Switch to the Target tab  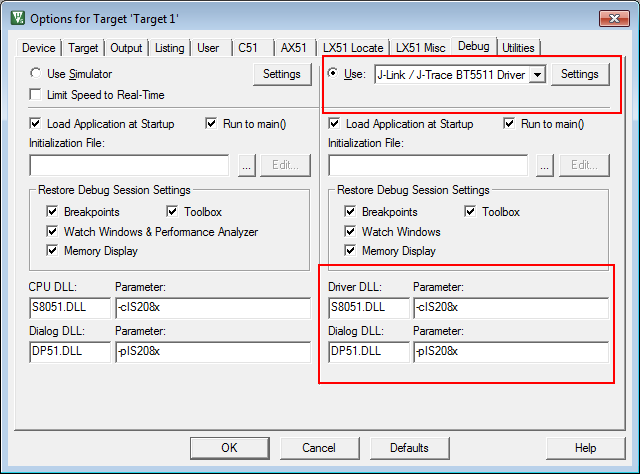pos(83,47)
